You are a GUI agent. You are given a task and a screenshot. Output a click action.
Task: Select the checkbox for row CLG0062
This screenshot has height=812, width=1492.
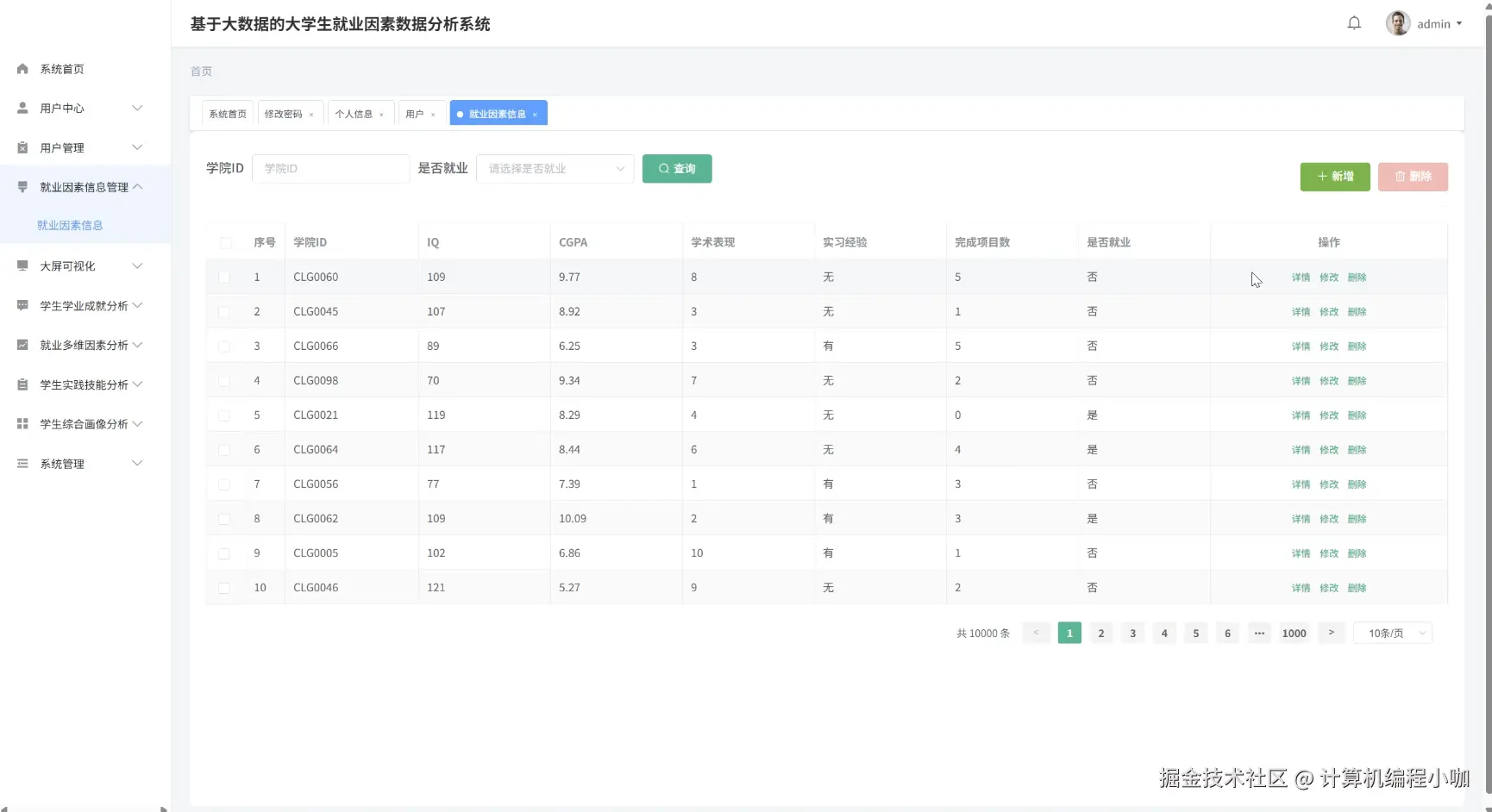[224, 519]
